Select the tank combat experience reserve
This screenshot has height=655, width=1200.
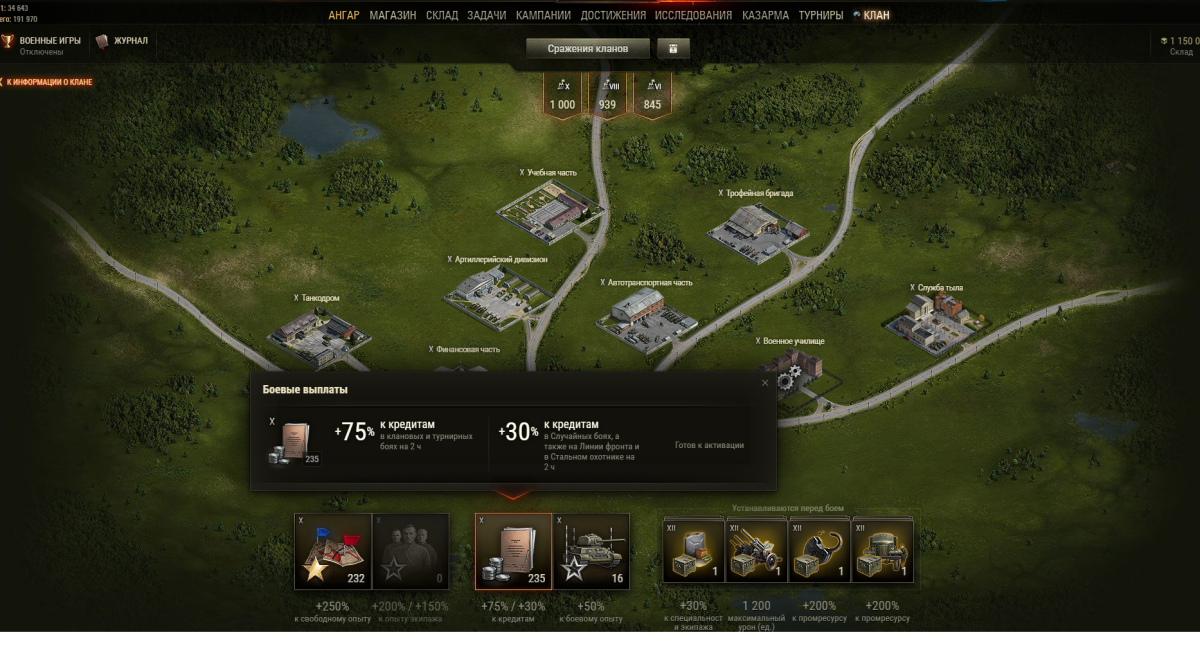[x=591, y=551]
